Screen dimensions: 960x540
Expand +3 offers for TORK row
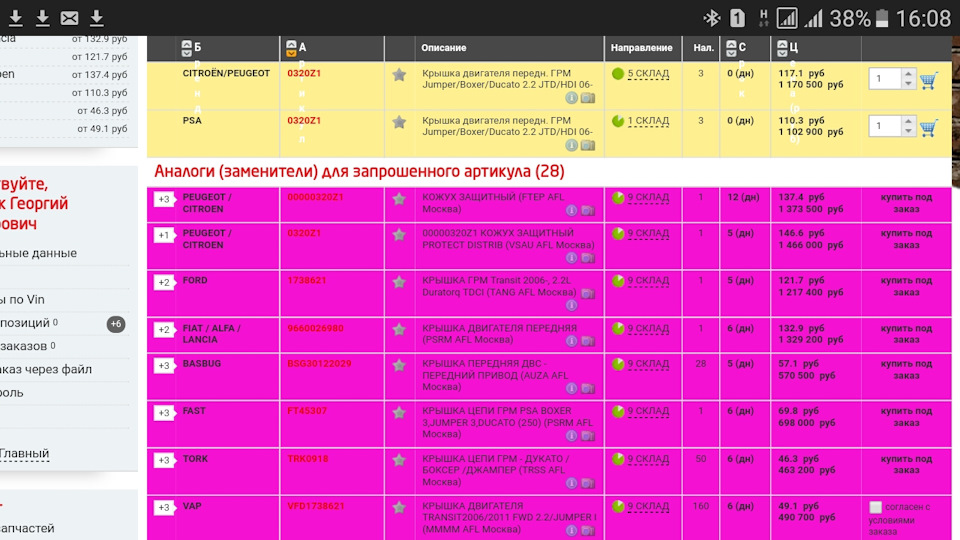(164, 460)
